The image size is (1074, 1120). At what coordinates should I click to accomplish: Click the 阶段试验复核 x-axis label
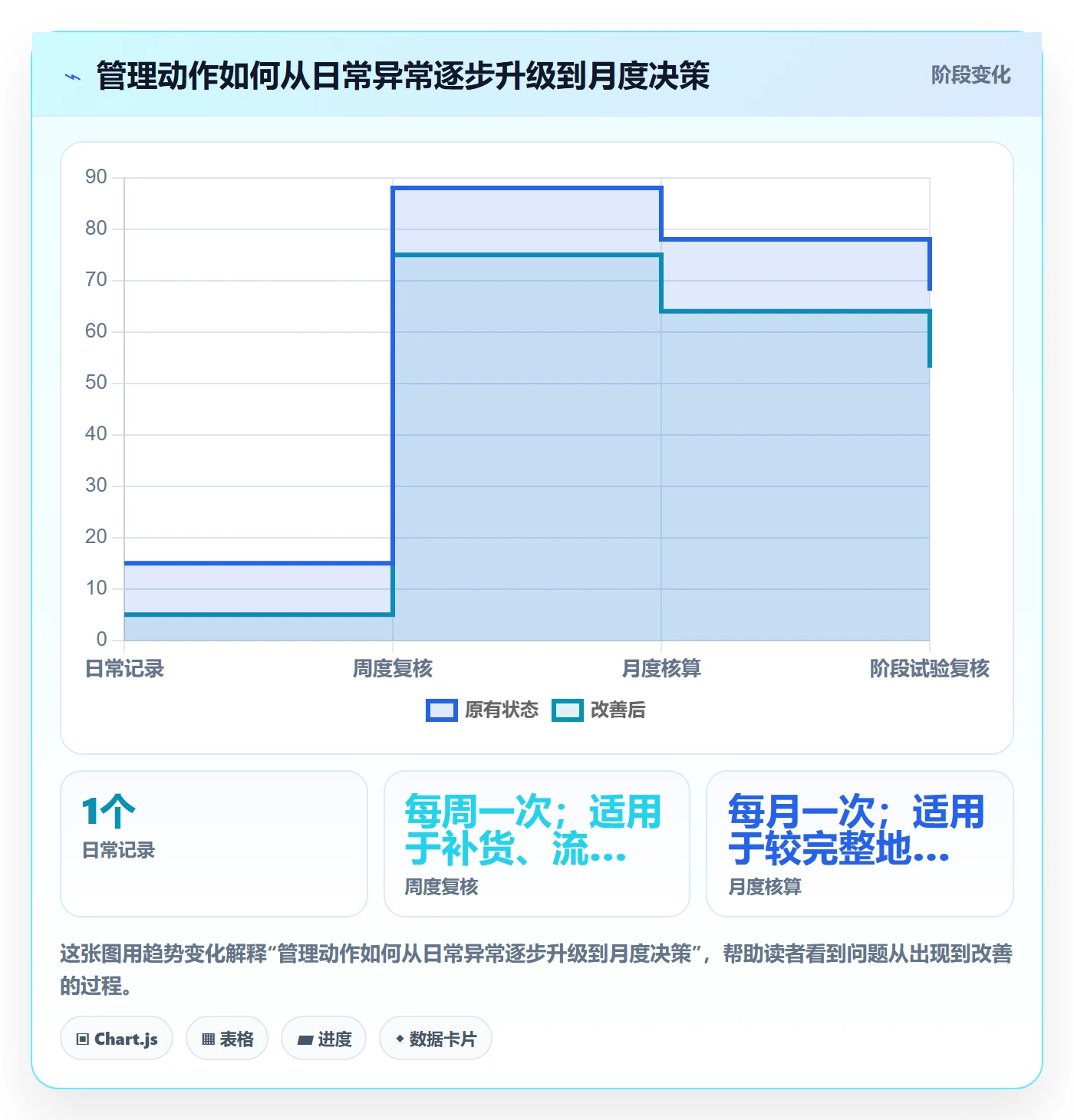click(x=930, y=668)
